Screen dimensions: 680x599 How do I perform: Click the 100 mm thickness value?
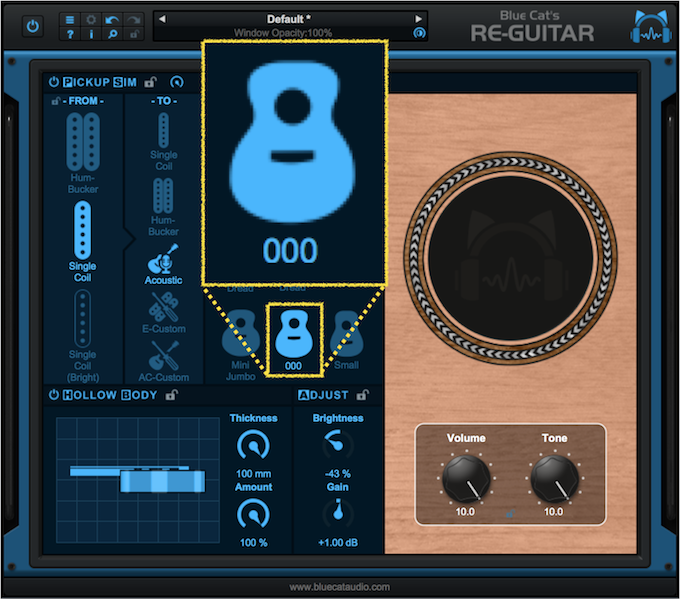(253, 474)
